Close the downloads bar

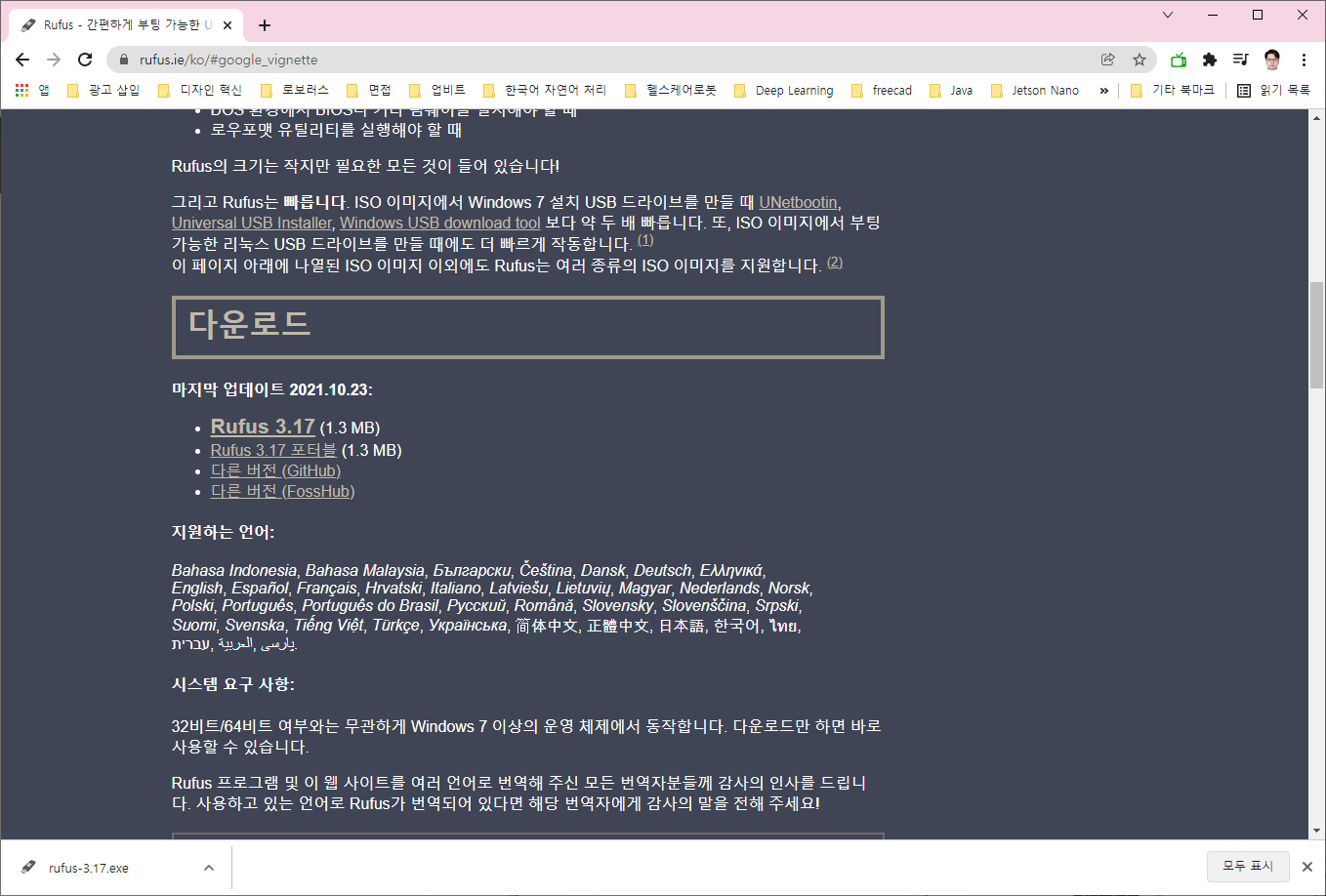point(1307,867)
